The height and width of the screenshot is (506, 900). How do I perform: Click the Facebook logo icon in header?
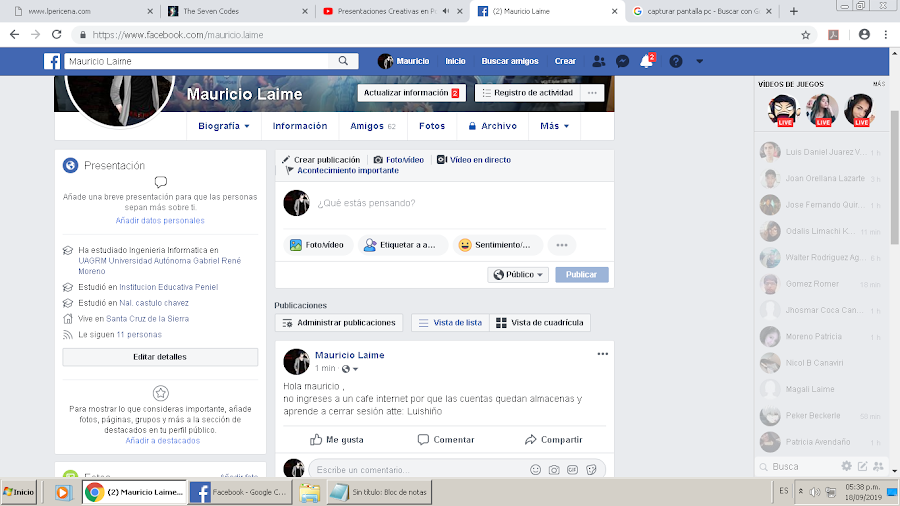(x=52, y=61)
